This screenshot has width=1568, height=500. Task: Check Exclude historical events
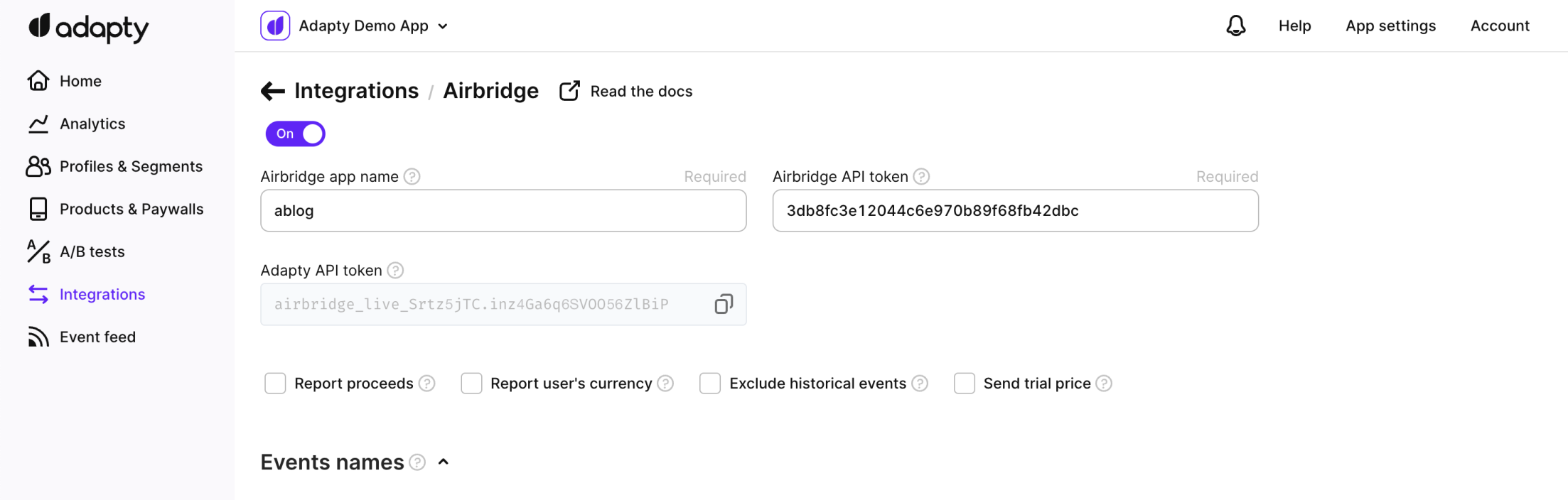[x=710, y=384]
